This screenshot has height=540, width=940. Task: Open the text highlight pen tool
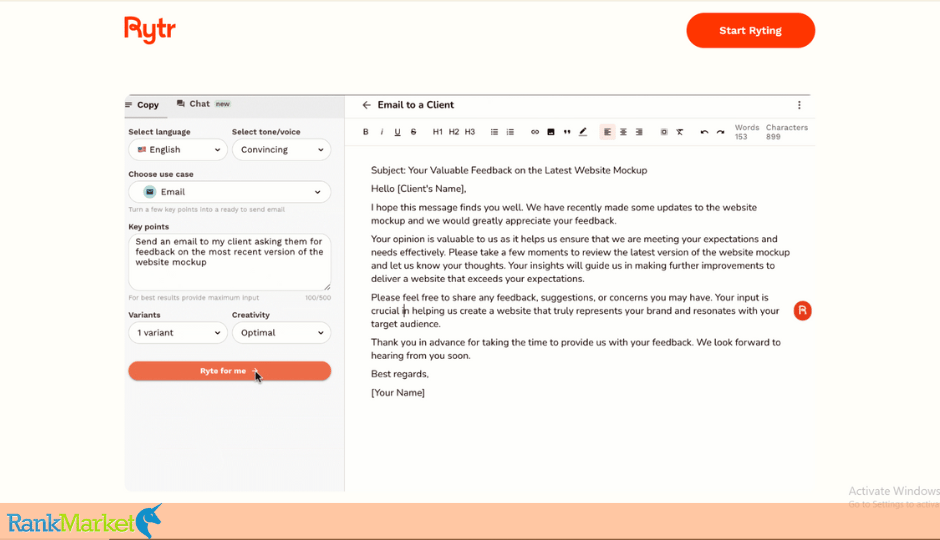coord(583,132)
